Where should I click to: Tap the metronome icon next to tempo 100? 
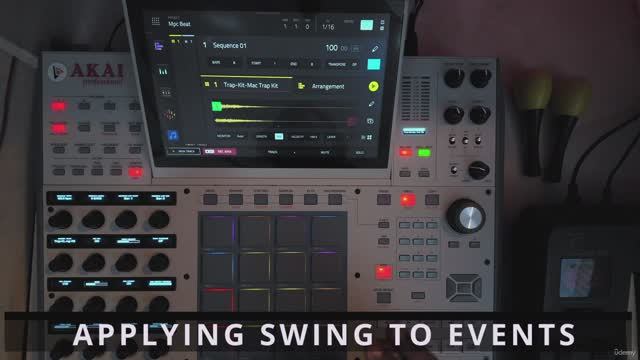[356, 49]
